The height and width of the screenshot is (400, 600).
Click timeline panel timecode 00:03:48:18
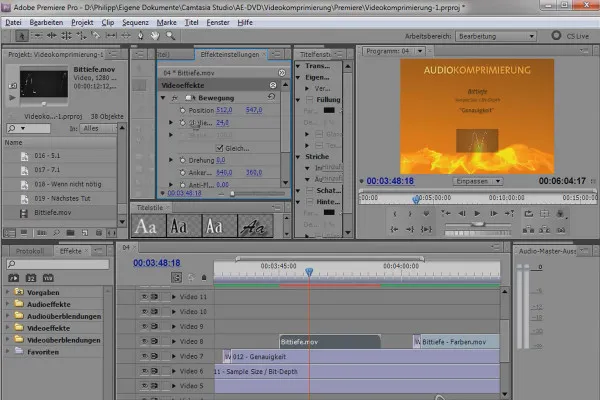click(x=157, y=263)
